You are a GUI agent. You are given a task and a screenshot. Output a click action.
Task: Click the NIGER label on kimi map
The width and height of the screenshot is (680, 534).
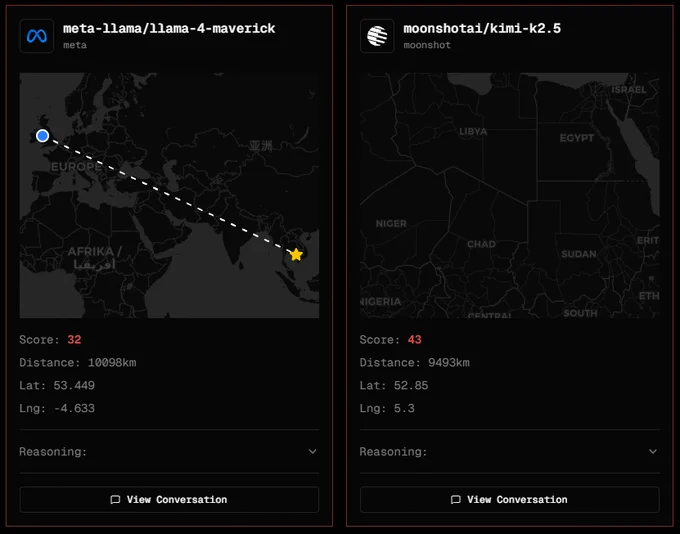(391, 224)
